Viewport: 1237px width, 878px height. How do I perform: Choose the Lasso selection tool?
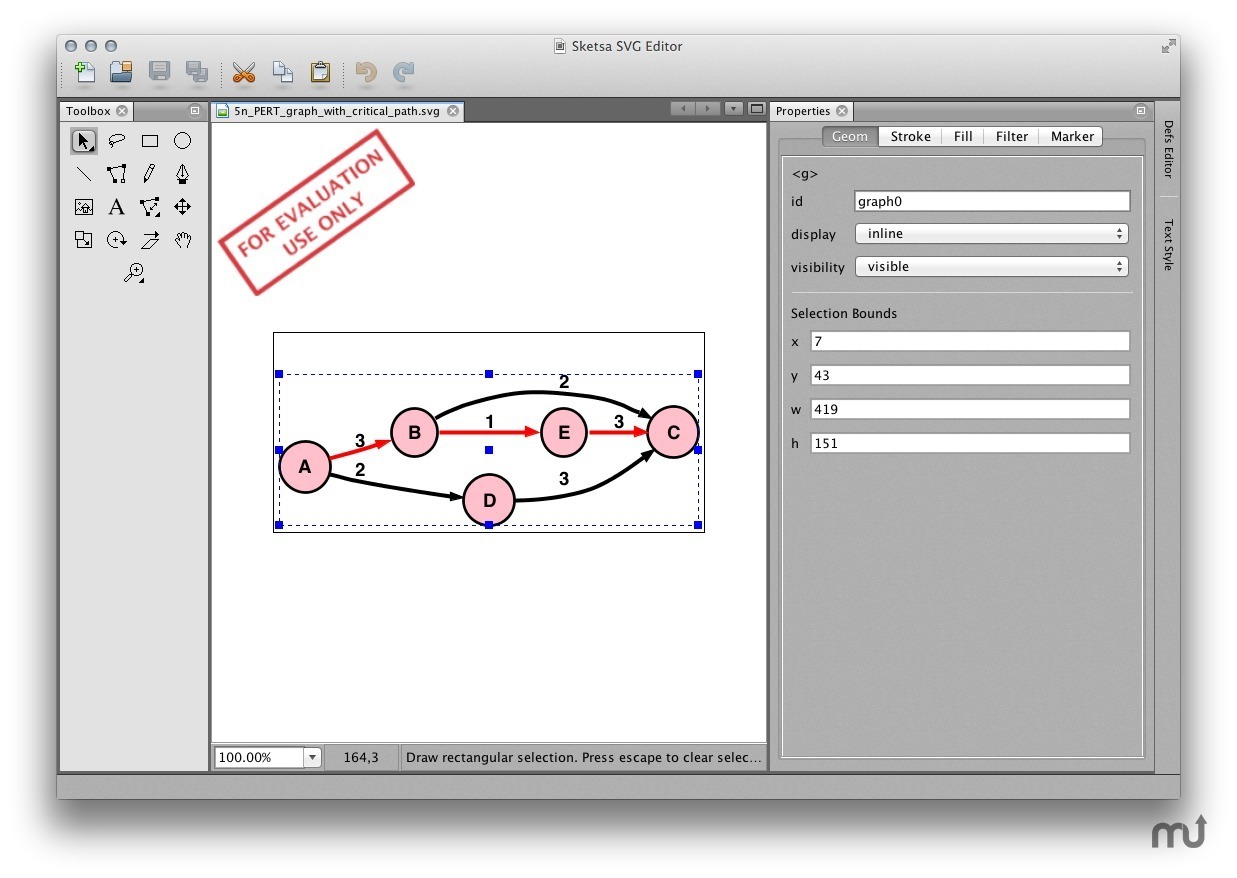click(117, 141)
